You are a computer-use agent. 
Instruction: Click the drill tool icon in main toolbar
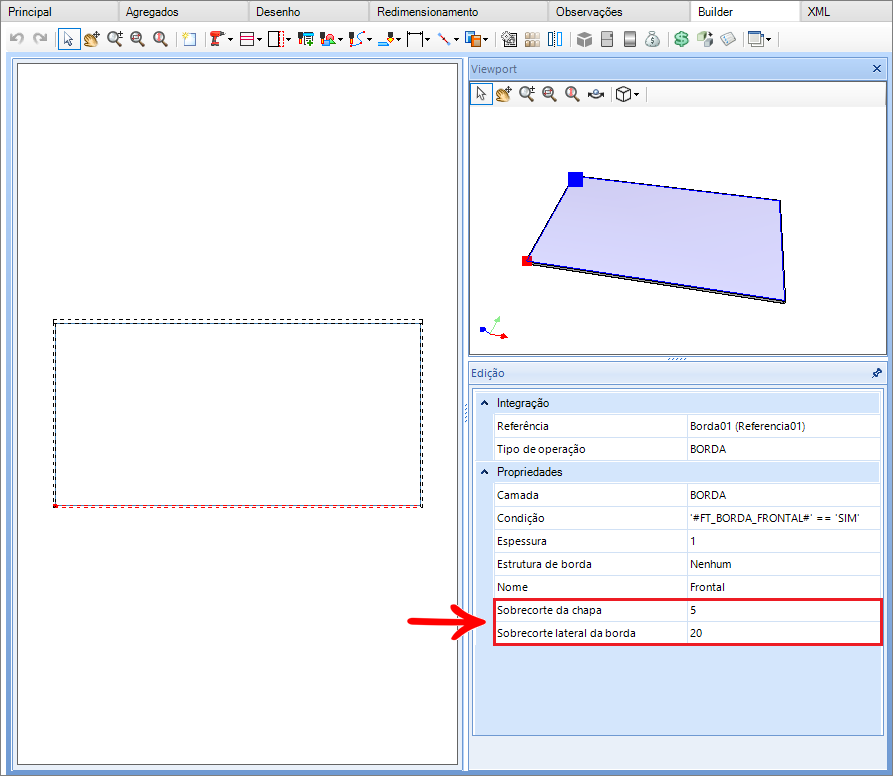click(216, 40)
